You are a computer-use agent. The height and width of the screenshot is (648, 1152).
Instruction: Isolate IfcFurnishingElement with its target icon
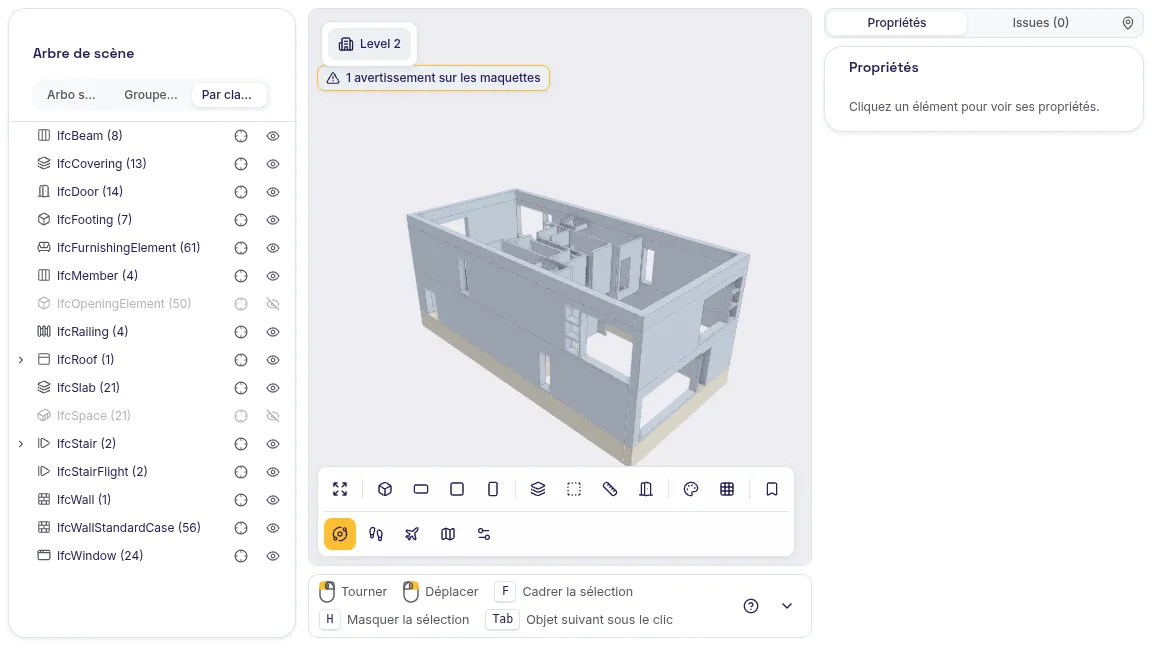coord(241,248)
